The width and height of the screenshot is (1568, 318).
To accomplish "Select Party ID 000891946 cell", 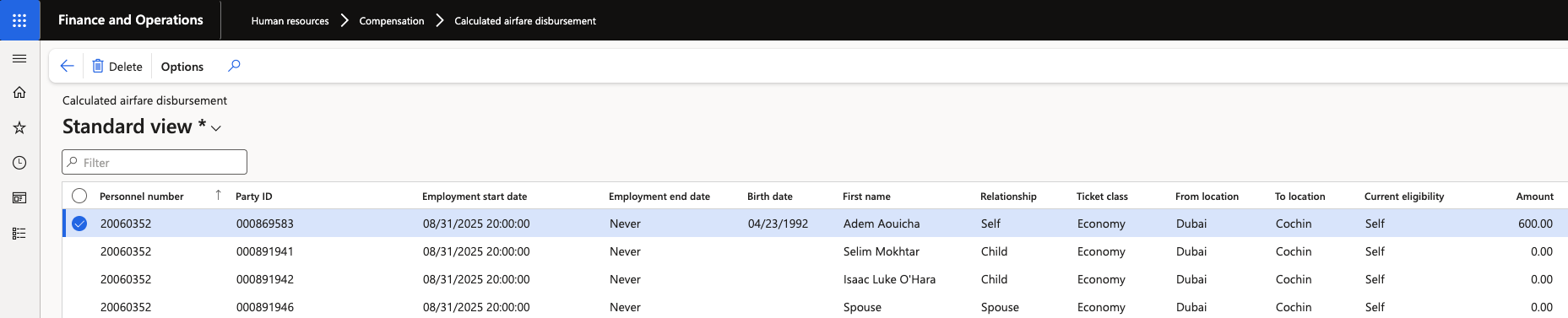I will (x=265, y=307).
